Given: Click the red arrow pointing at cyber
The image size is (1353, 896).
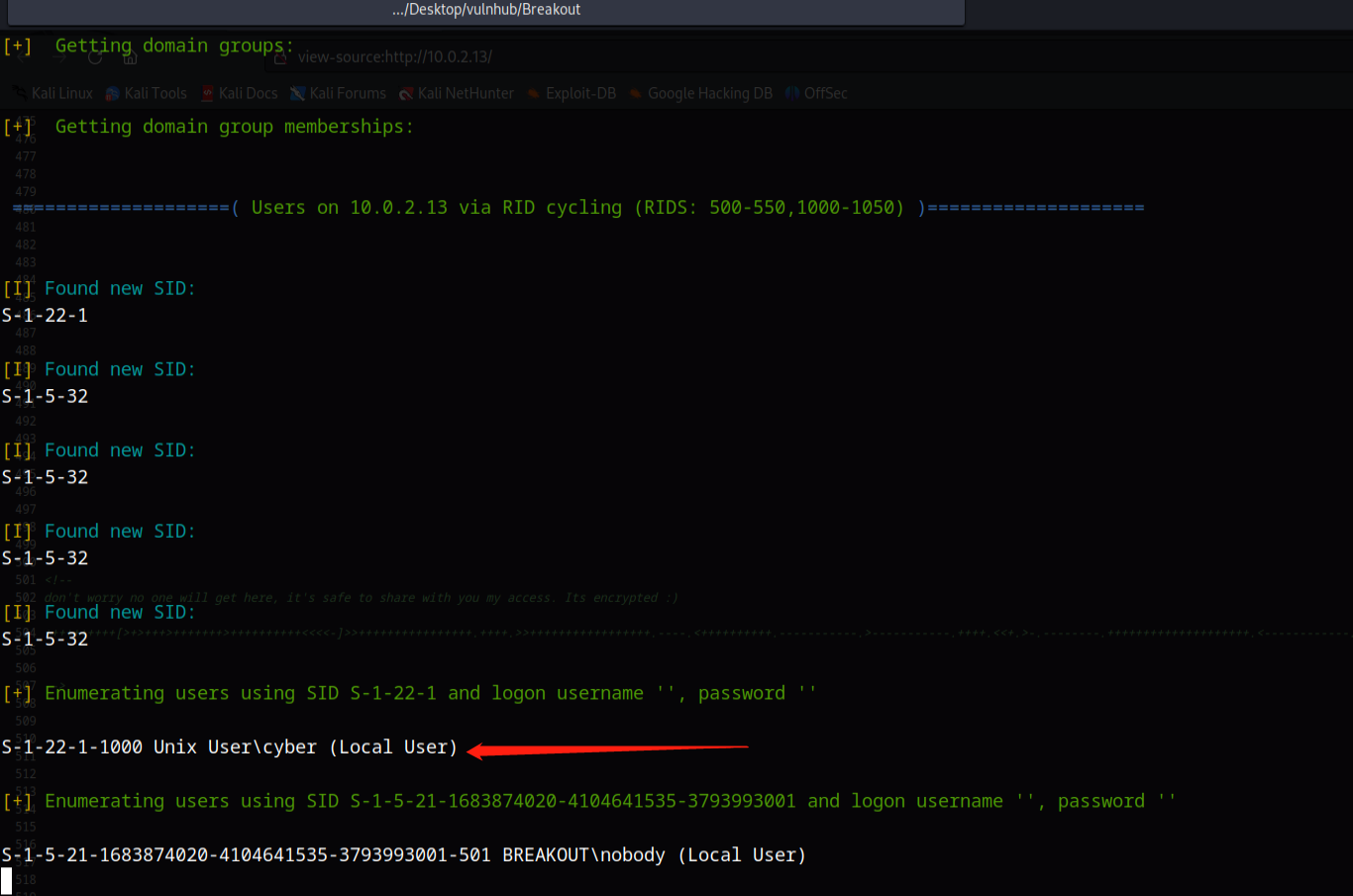Looking at the screenshot, I should tap(606, 749).
